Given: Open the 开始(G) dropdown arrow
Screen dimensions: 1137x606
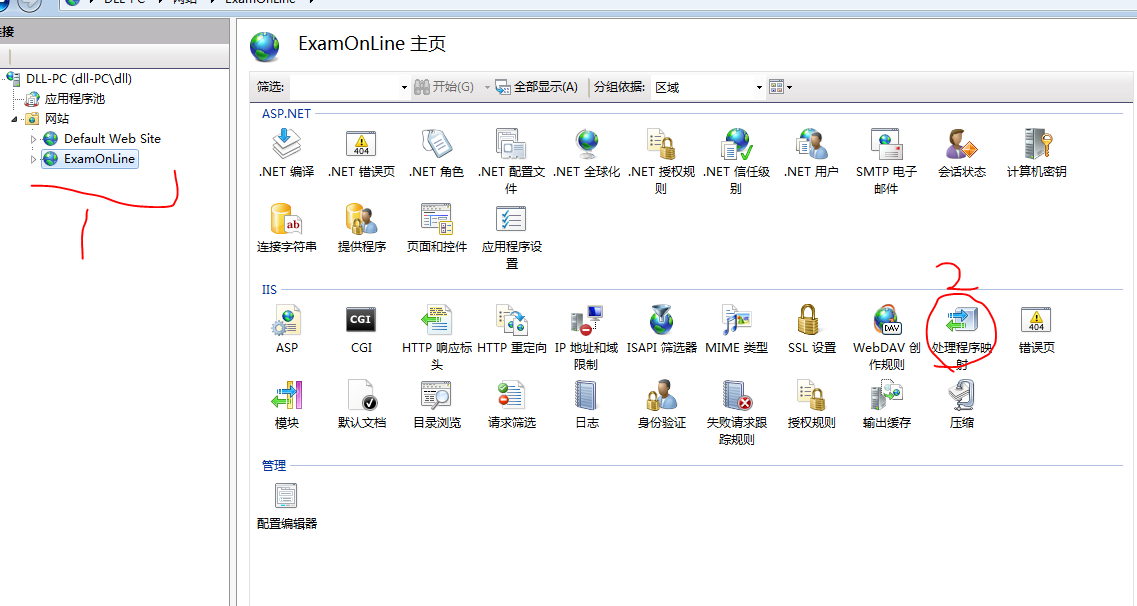Looking at the screenshot, I should coord(487,87).
